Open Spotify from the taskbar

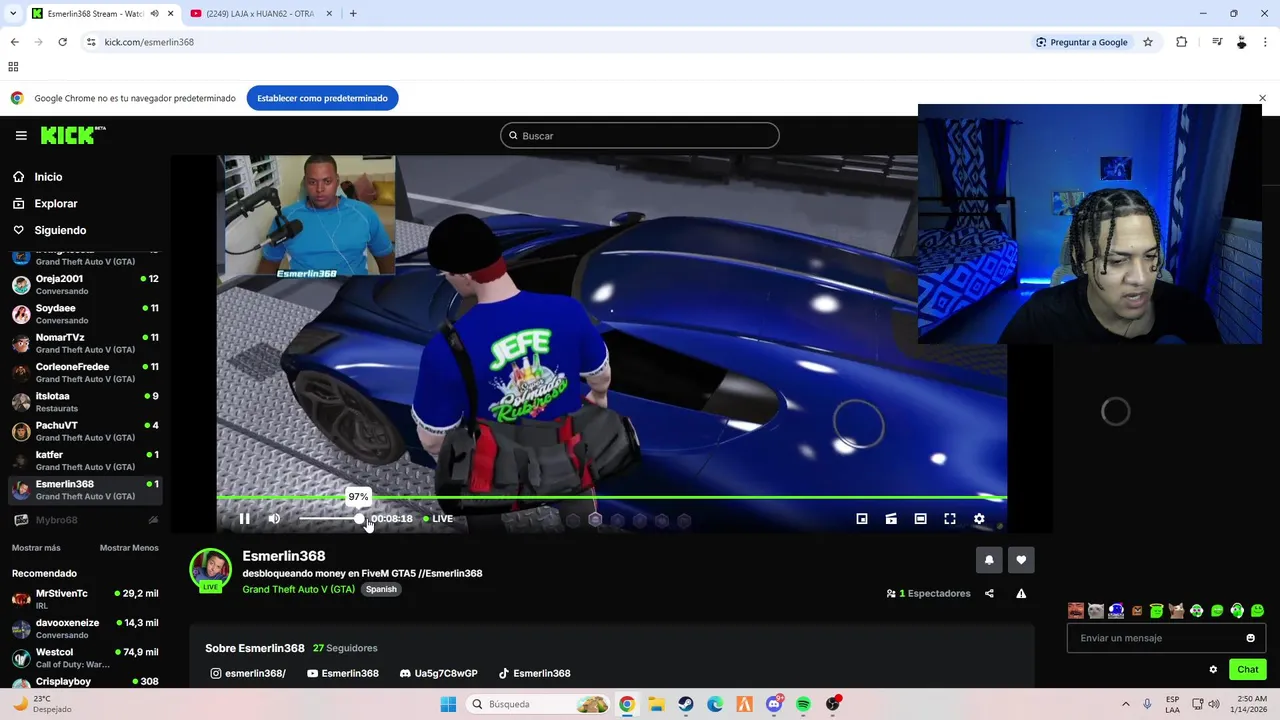point(803,704)
